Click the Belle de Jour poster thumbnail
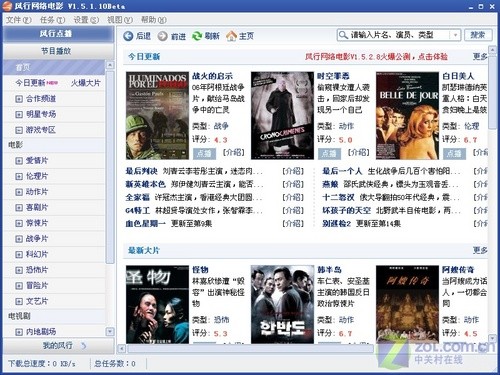The height and width of the screenshot is (375, 500). point(407,115)
